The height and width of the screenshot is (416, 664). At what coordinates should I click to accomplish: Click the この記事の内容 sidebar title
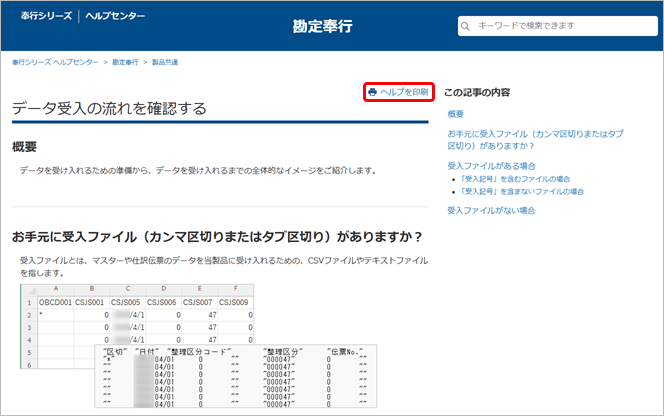click(x=477, y=92)
